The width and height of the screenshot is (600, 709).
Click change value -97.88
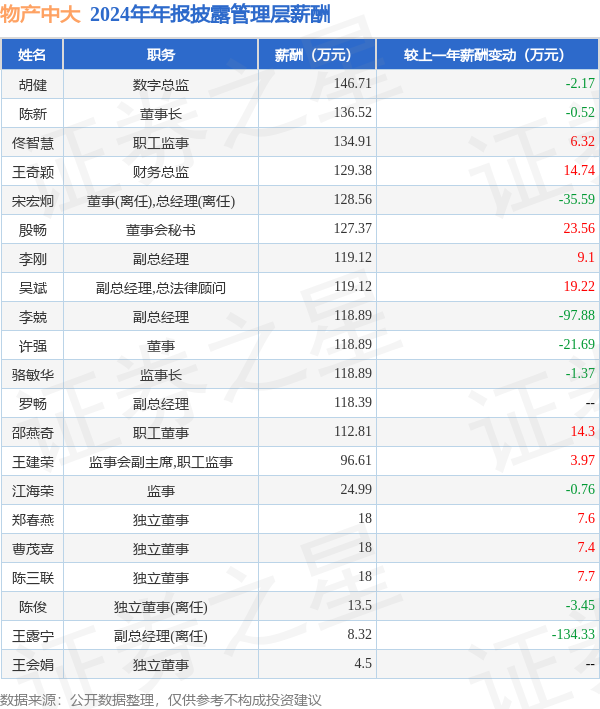(576, 315)
